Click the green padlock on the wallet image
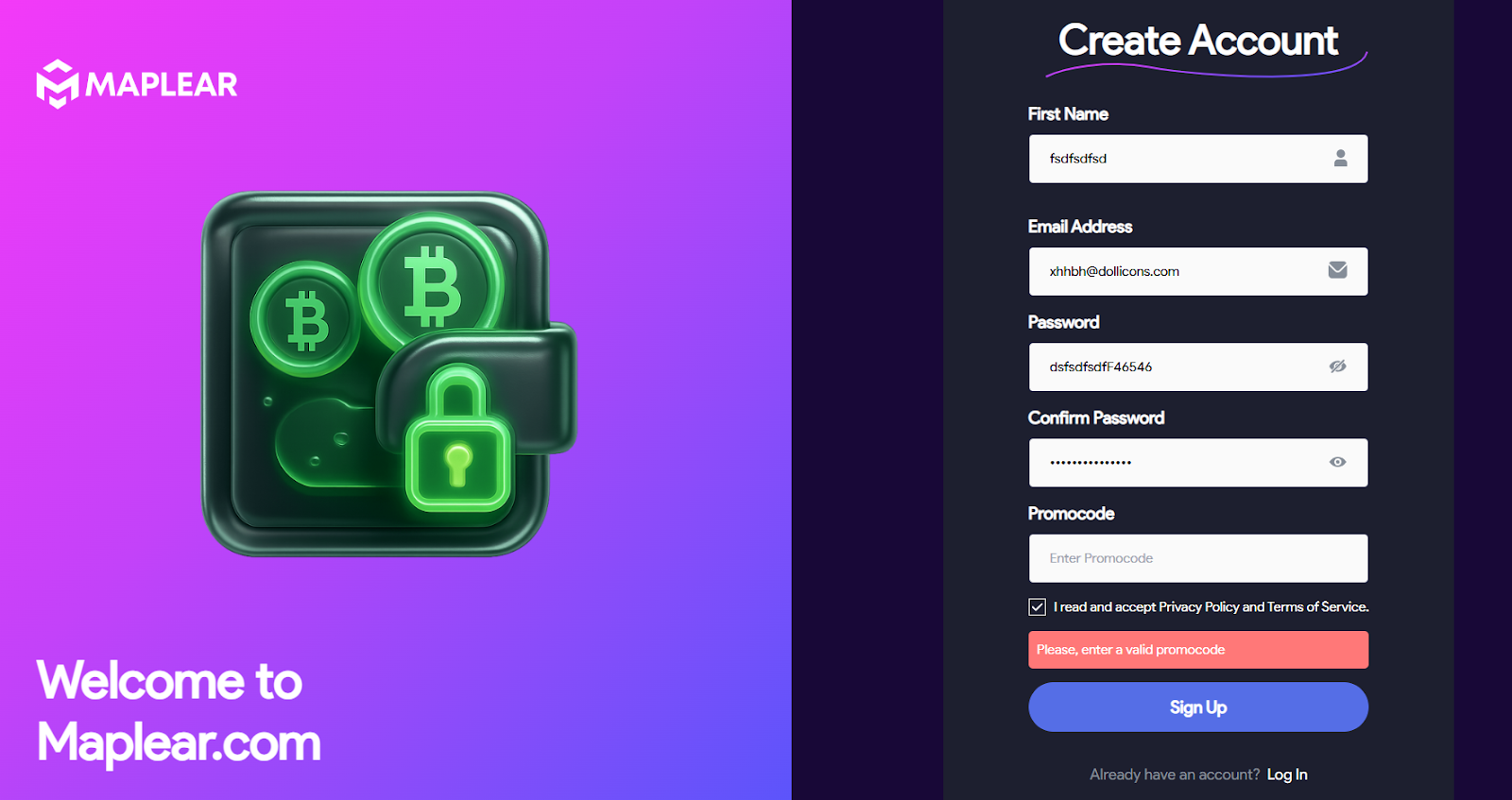 (x=458, y=438)
